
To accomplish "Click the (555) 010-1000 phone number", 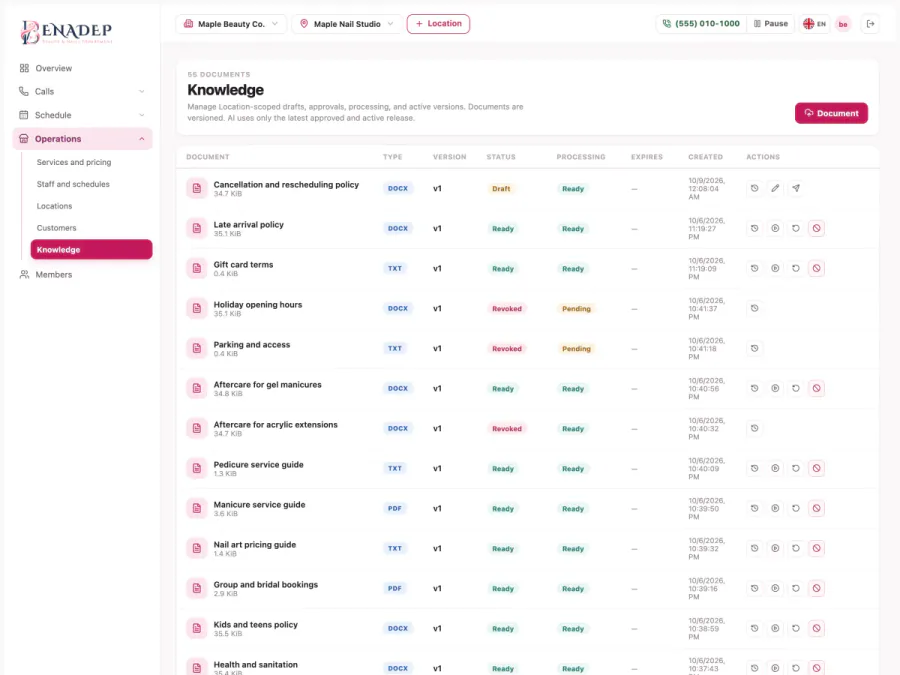I will pos(701,24).
